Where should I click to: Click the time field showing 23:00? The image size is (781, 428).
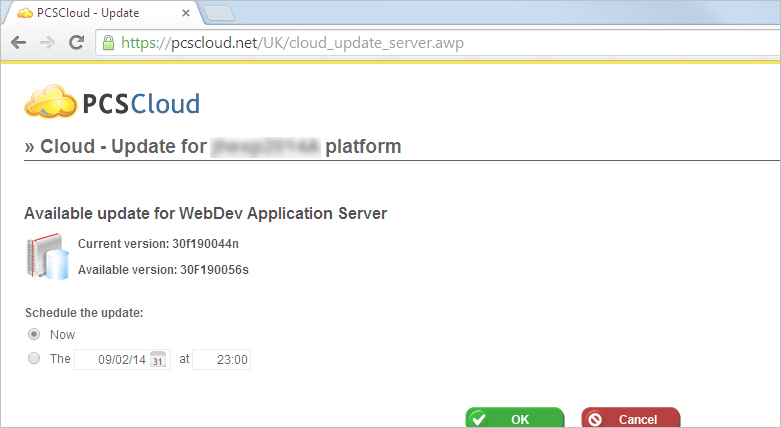tap(222, 359)
